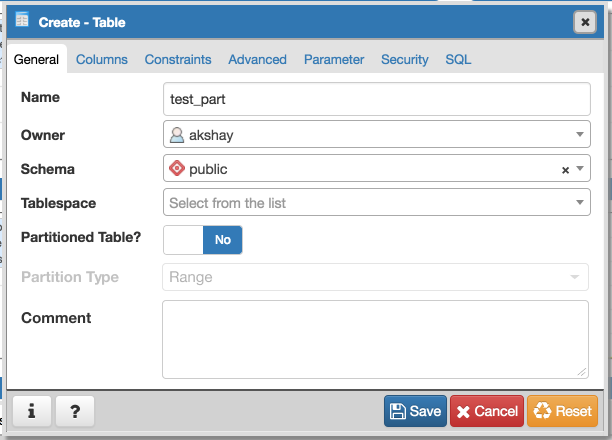
Task: Open the Schema dropdown arrow
Action: click(580, 169)
